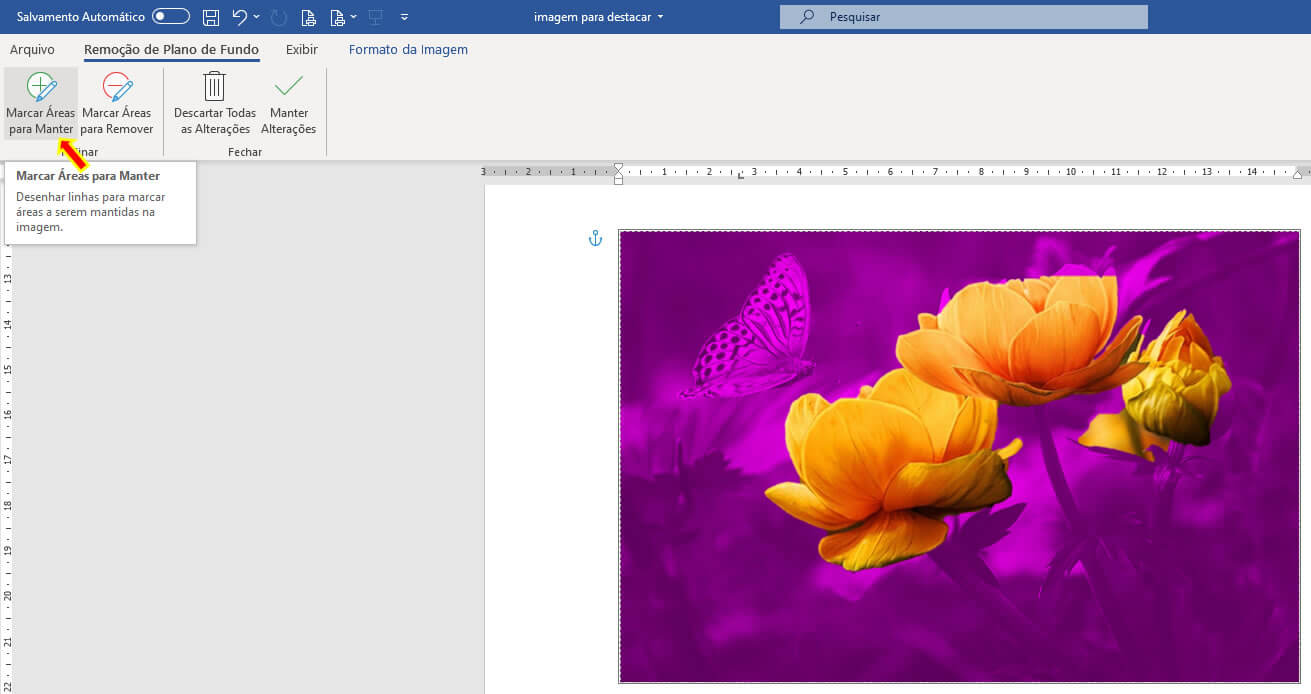The image size is (1311, 694).
Task: Click the Pesquisar search field
Action: tap(964, 17)
